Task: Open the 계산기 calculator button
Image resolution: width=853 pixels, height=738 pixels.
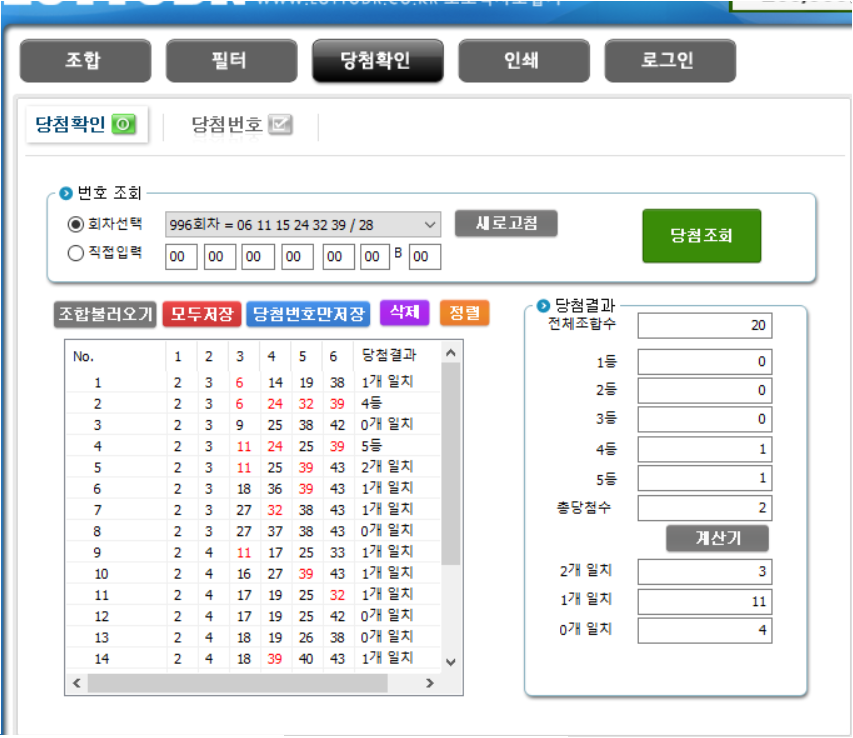Action: coord(717,538)
